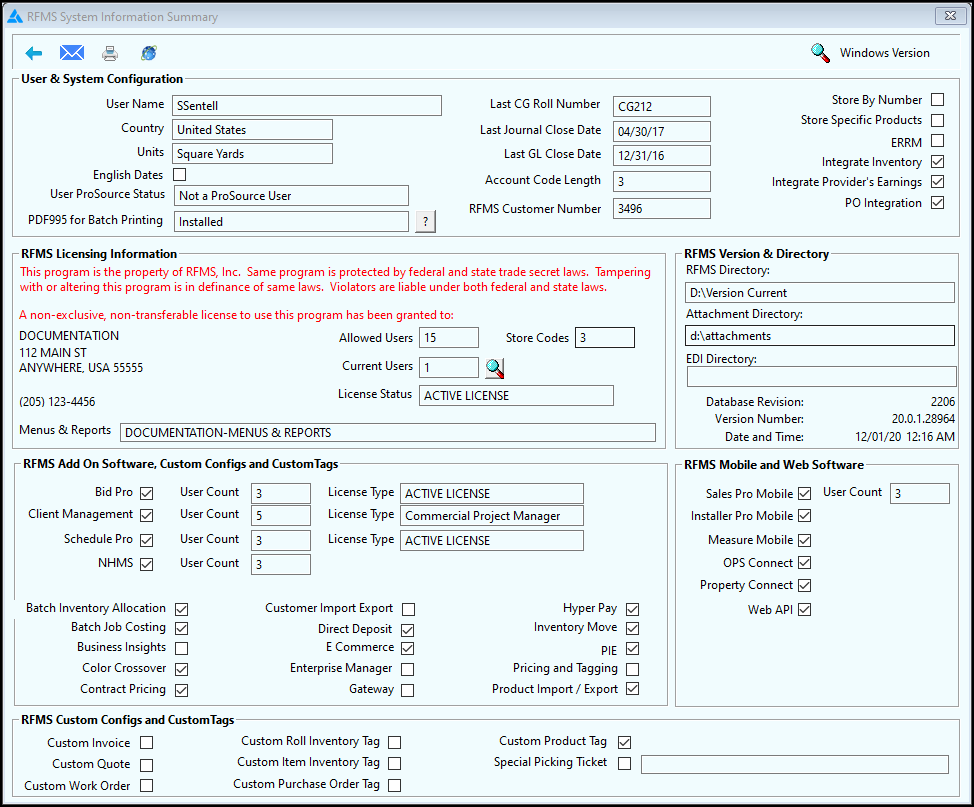Screen dimensions: 974x807
Task: Uncheck the Bid Pro checkbox
Action: point(147,493)
